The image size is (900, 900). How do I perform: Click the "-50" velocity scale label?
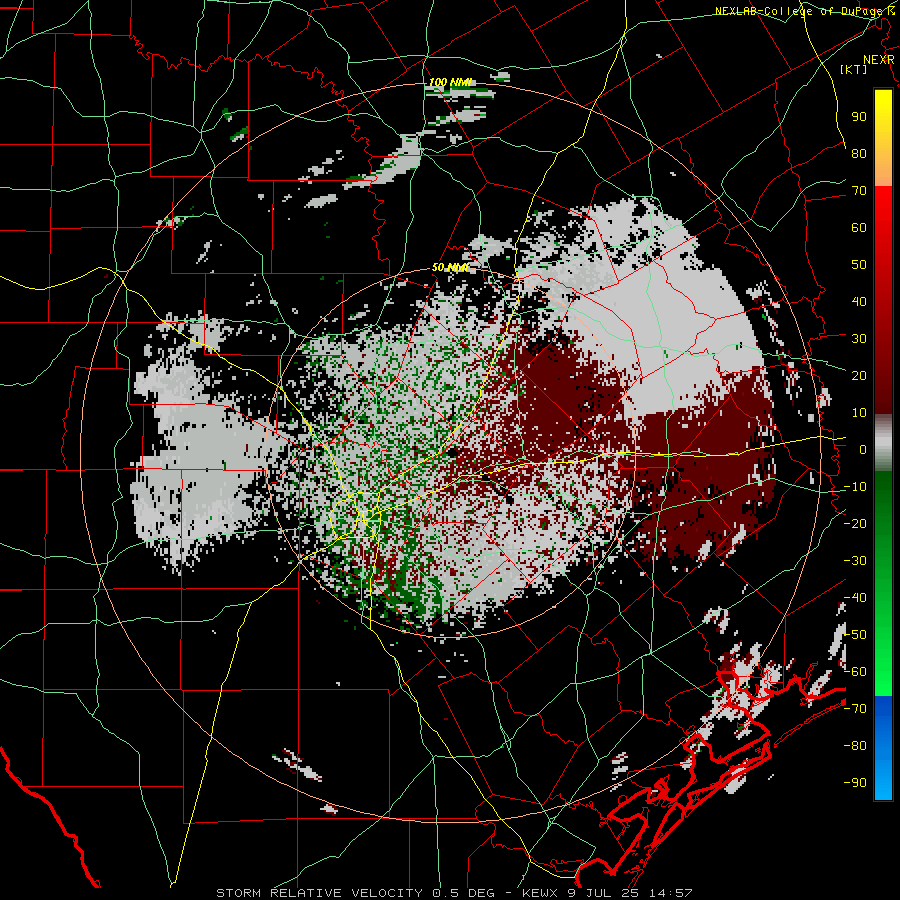click(x=855, y=635)
